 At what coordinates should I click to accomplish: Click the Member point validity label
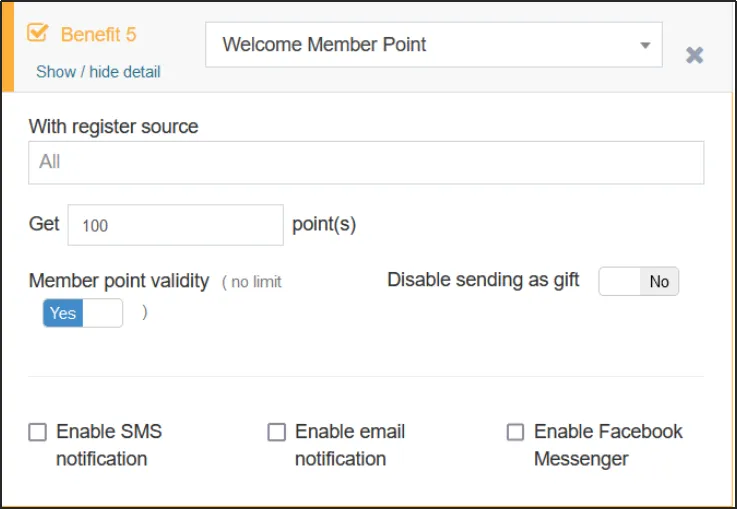pos(119,281)
